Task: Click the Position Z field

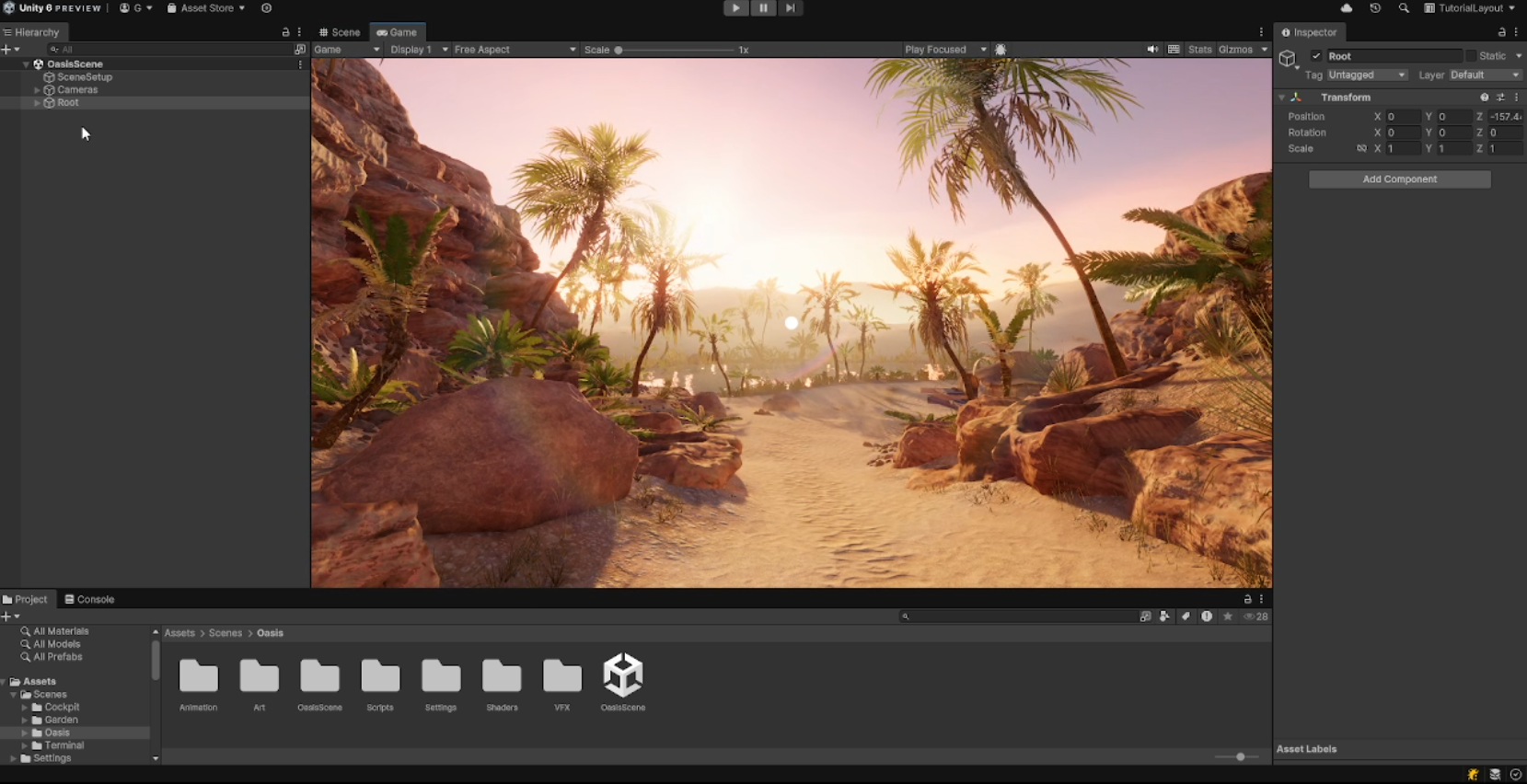Action: tap(1506, 117)
